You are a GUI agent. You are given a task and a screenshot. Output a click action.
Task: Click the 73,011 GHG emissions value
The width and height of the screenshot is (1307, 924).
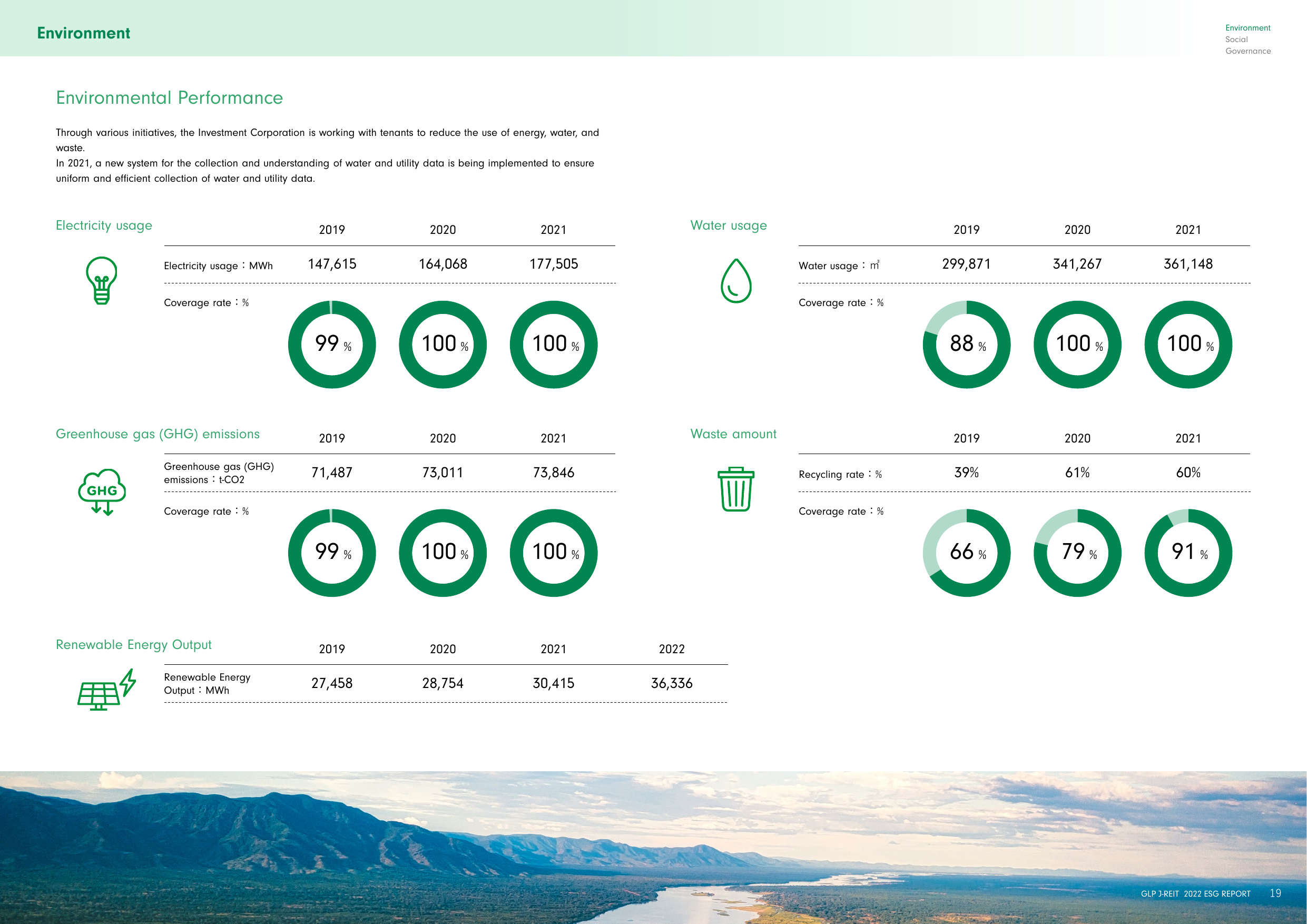coord(443,473)
